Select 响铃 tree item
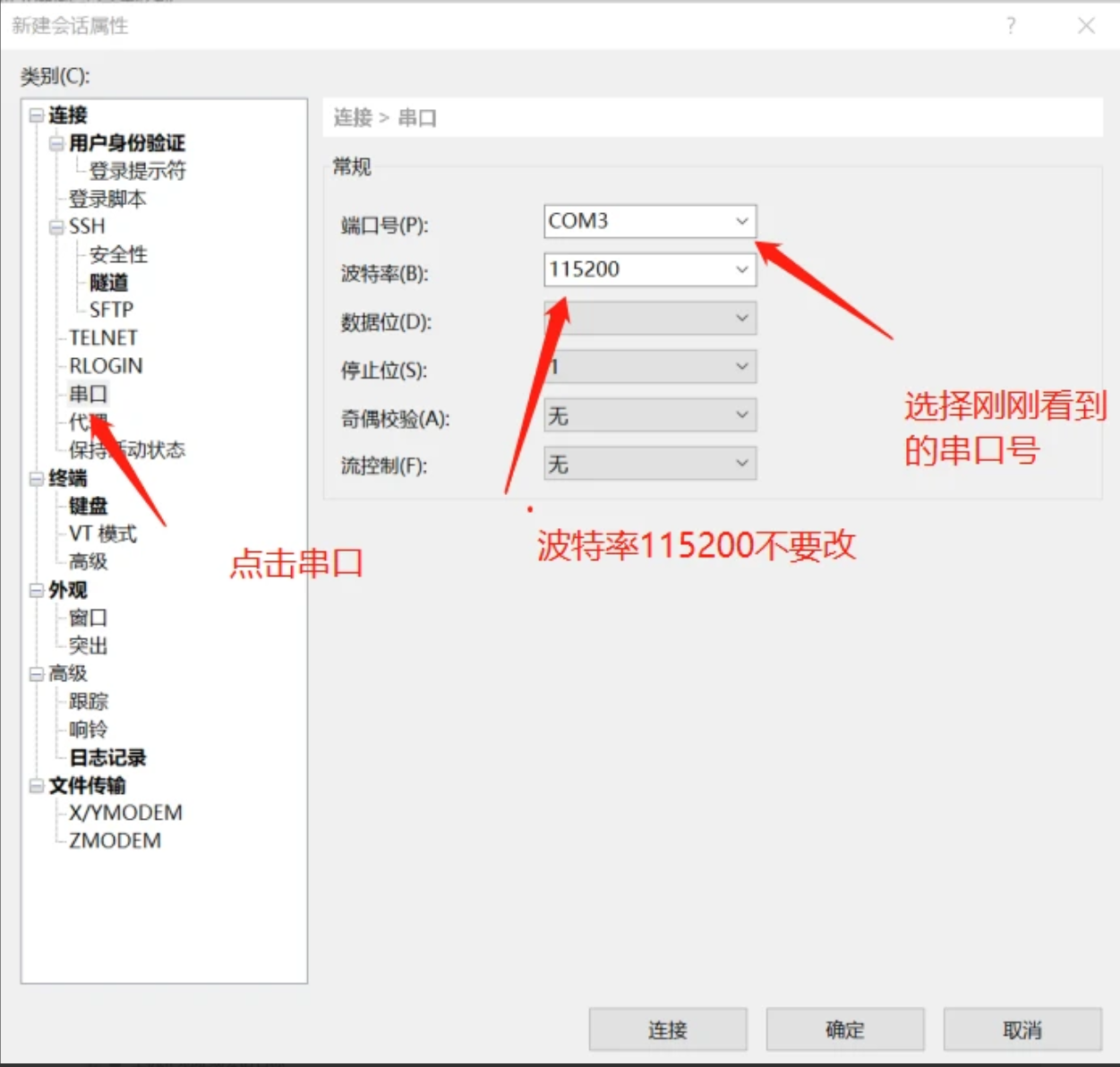Screen dimensions: 1120x1067 tap(88, 730)
